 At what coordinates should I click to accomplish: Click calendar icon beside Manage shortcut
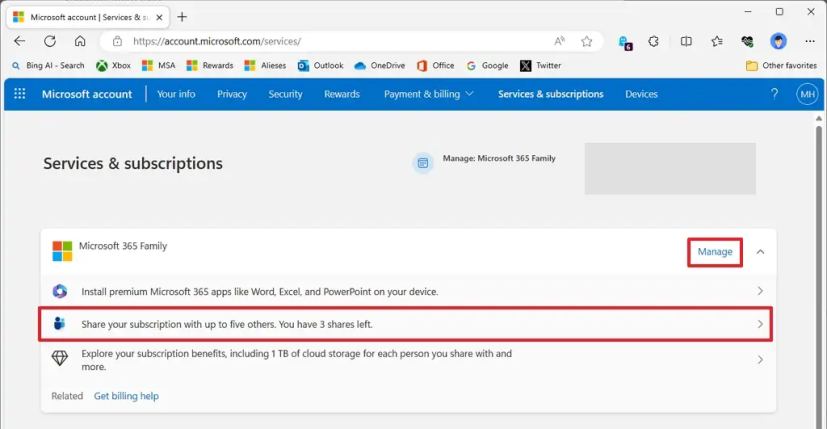(422, 163)
